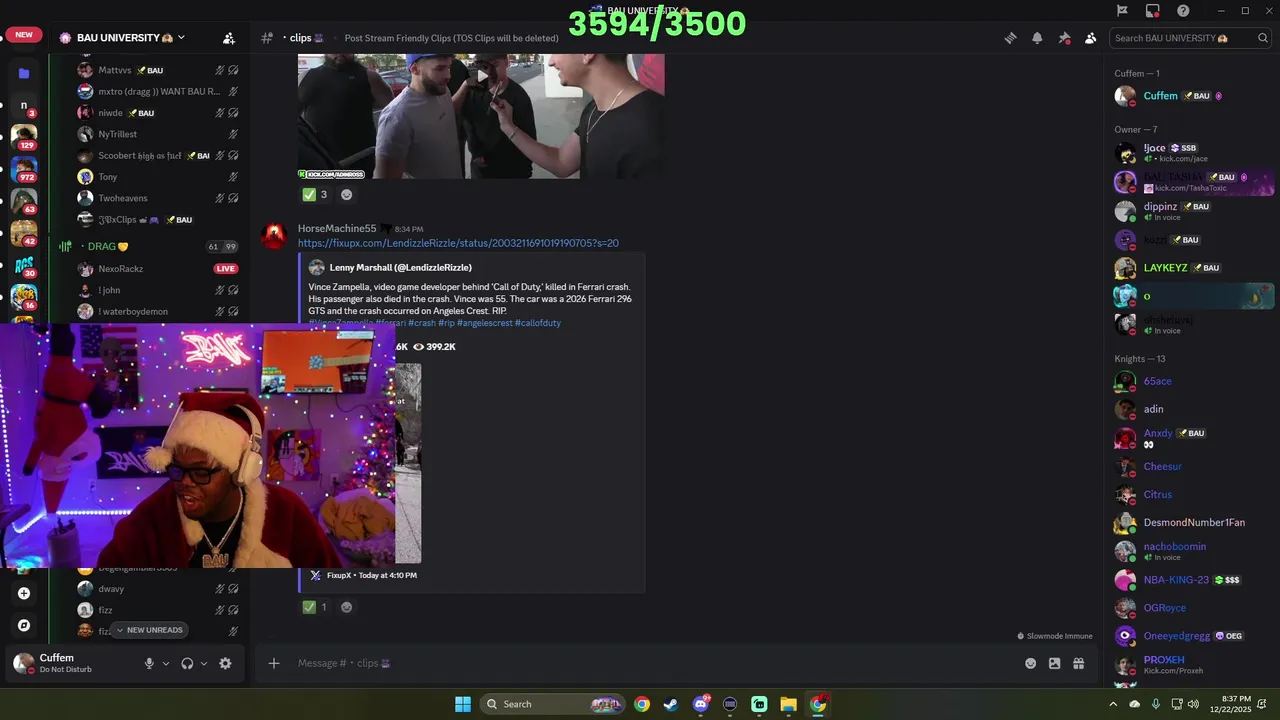Open the emoji picker in message bar
This screenshot has width=1280, height=720.
coord(1031,663)
